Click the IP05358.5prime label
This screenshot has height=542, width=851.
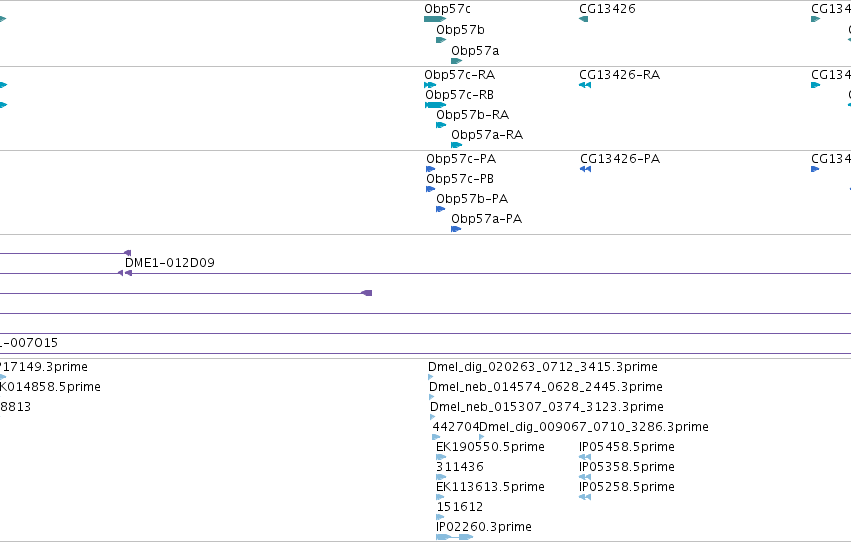627,468
